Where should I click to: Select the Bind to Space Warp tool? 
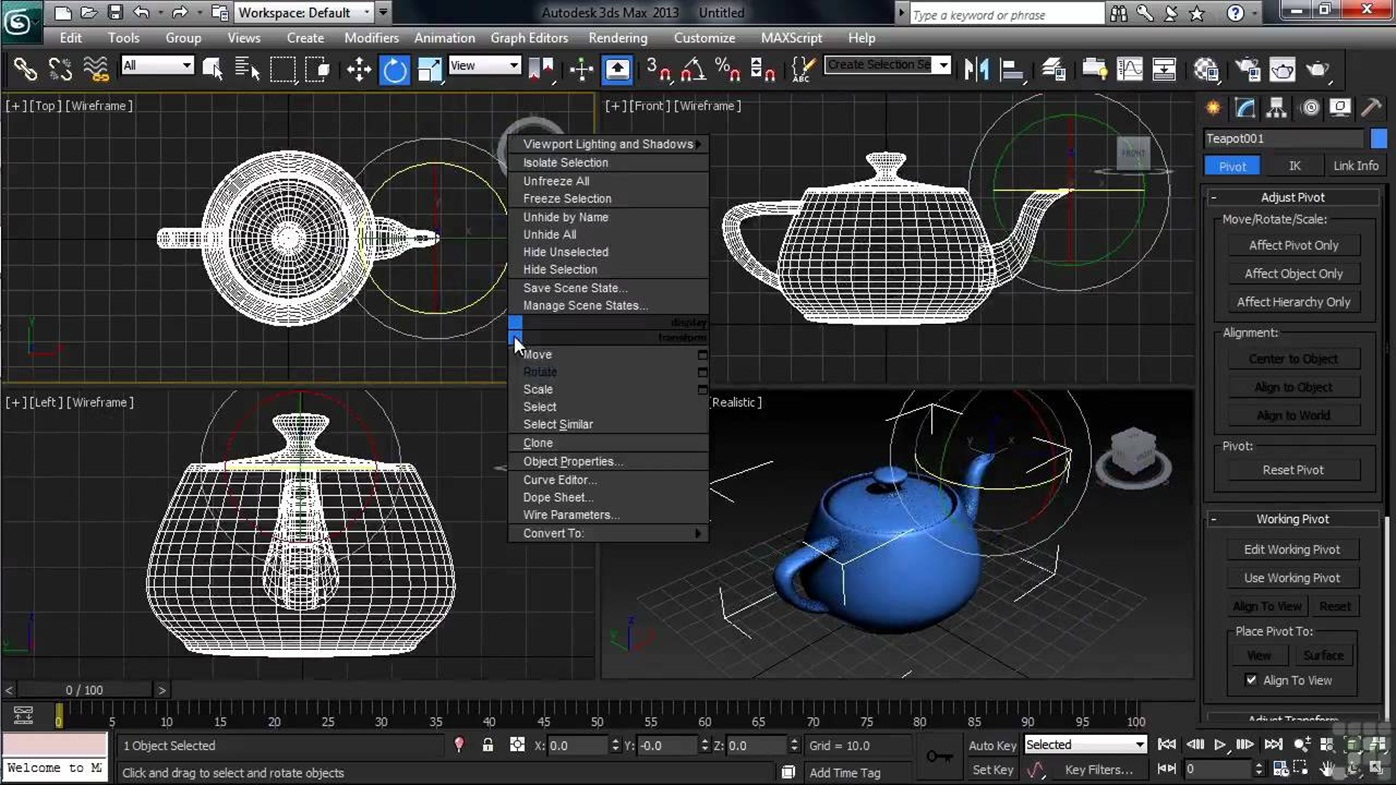pyautogui.click(x=96, y=69)
